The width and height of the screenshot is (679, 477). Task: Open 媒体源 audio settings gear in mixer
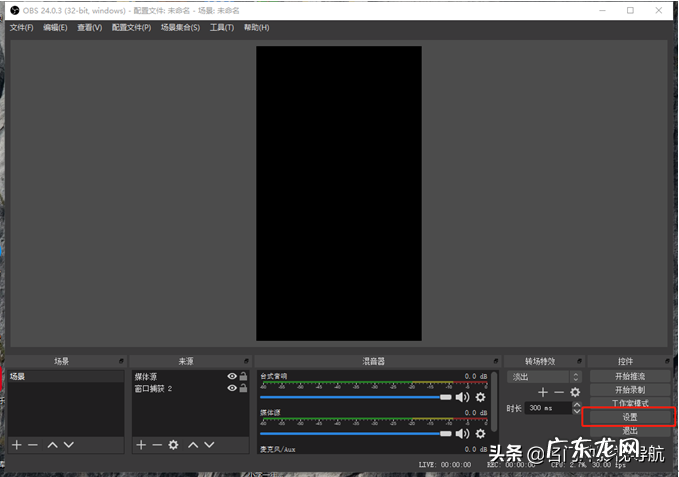480,434
